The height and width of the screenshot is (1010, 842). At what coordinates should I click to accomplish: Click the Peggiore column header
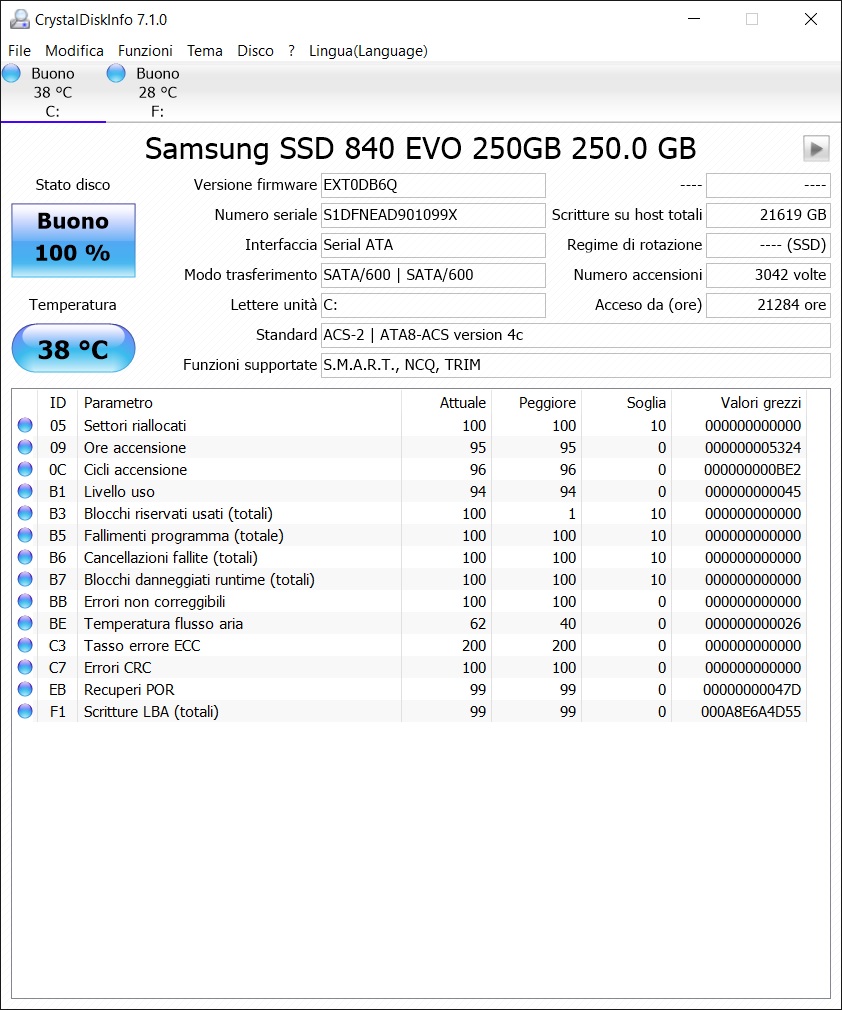(x=537, y=403)
